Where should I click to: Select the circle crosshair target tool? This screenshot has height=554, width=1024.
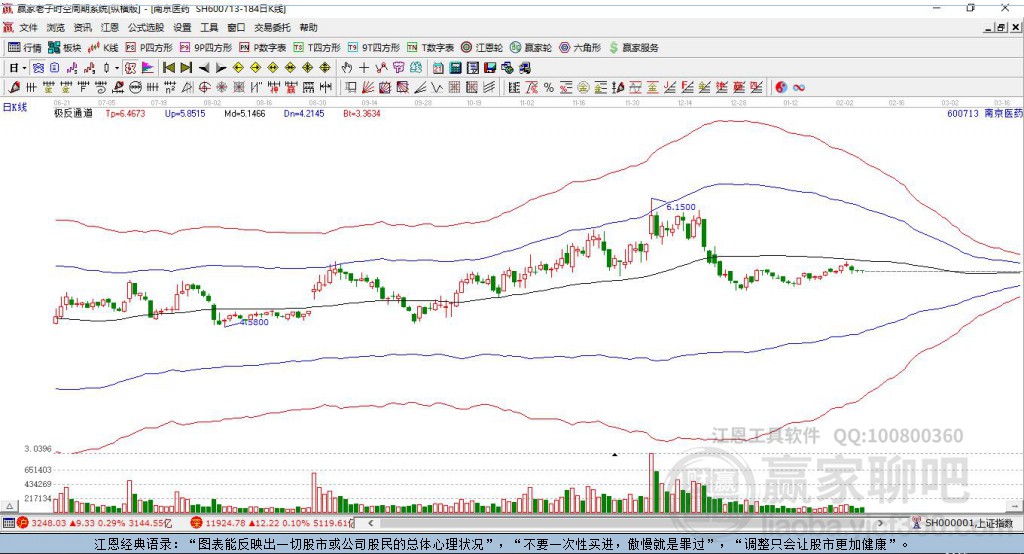[x=204, y=87]
